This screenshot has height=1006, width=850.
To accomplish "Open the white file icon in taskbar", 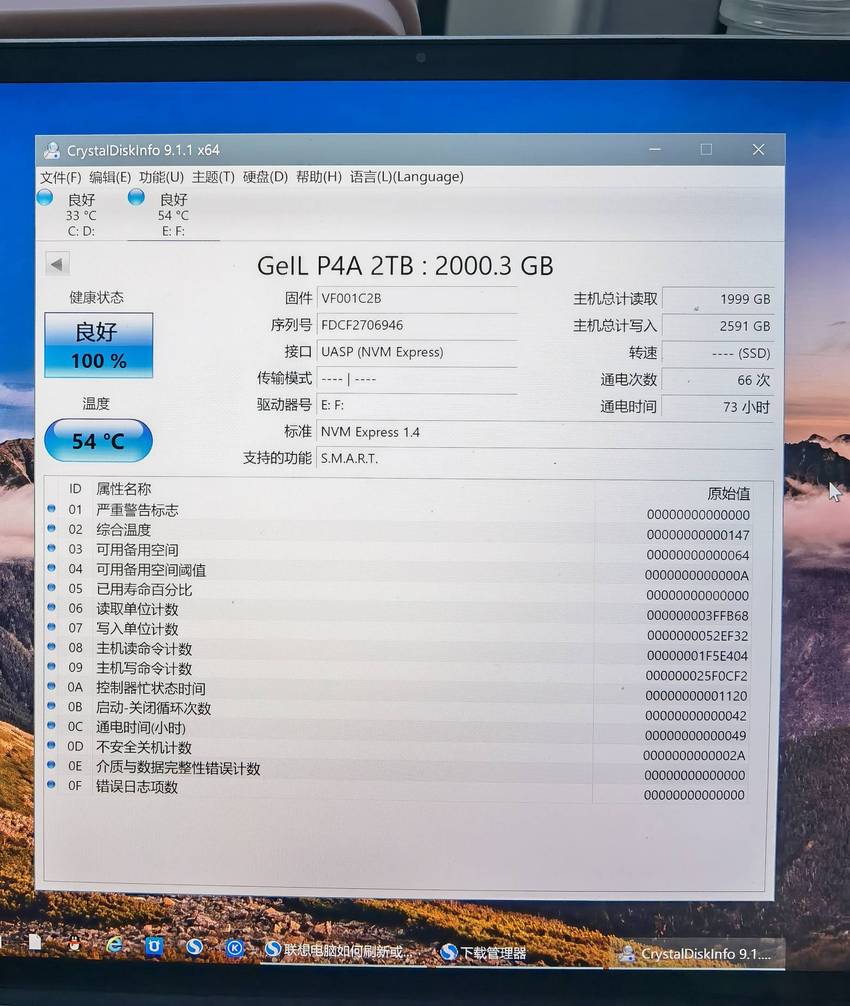I will [35, 942].
